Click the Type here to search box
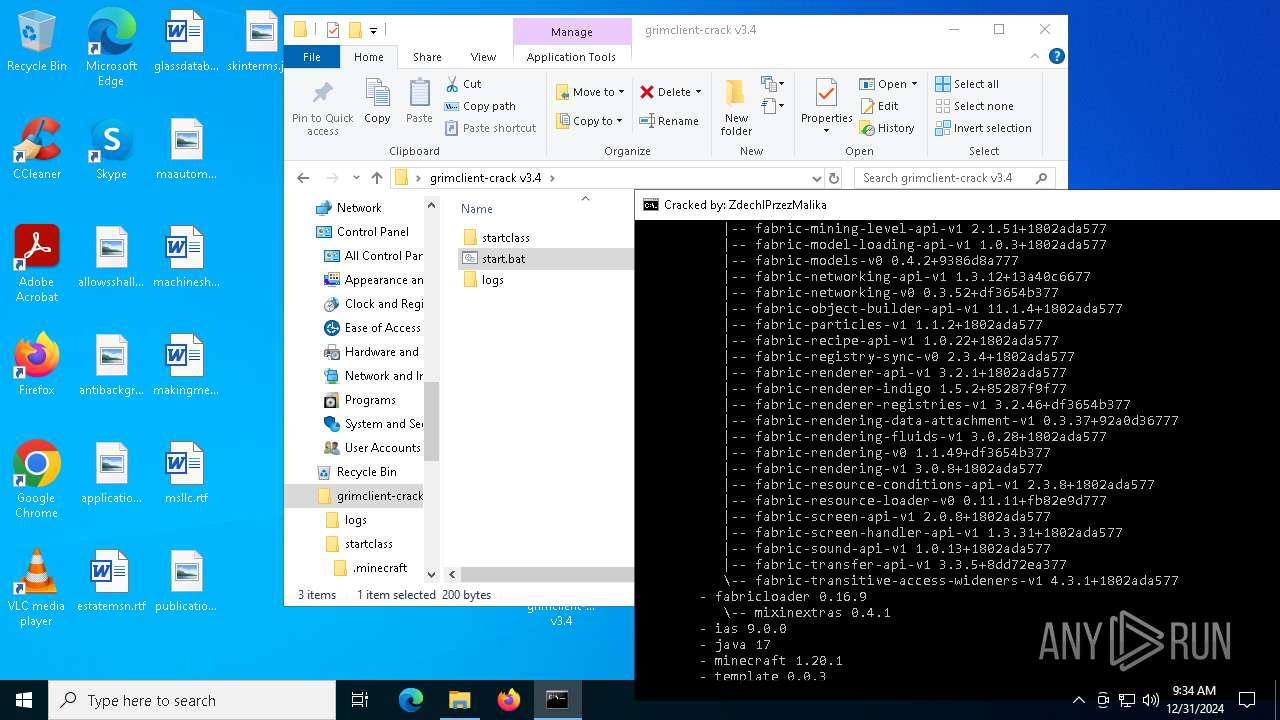The image size is (1280, 720). [192, 700]
